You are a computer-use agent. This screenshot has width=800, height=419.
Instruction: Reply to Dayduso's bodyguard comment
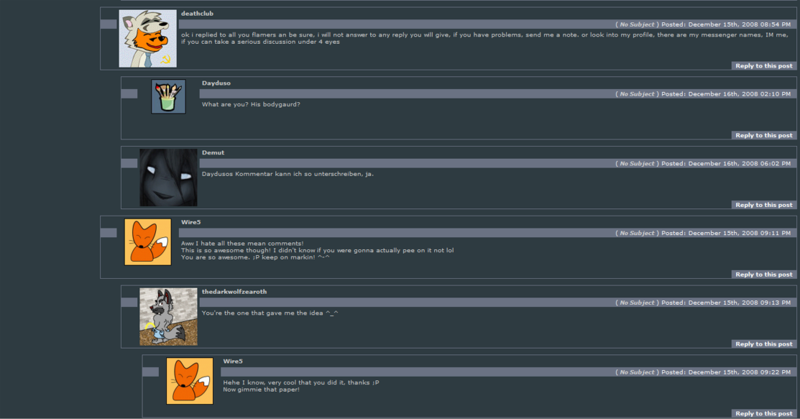click(x=764, y=135)
